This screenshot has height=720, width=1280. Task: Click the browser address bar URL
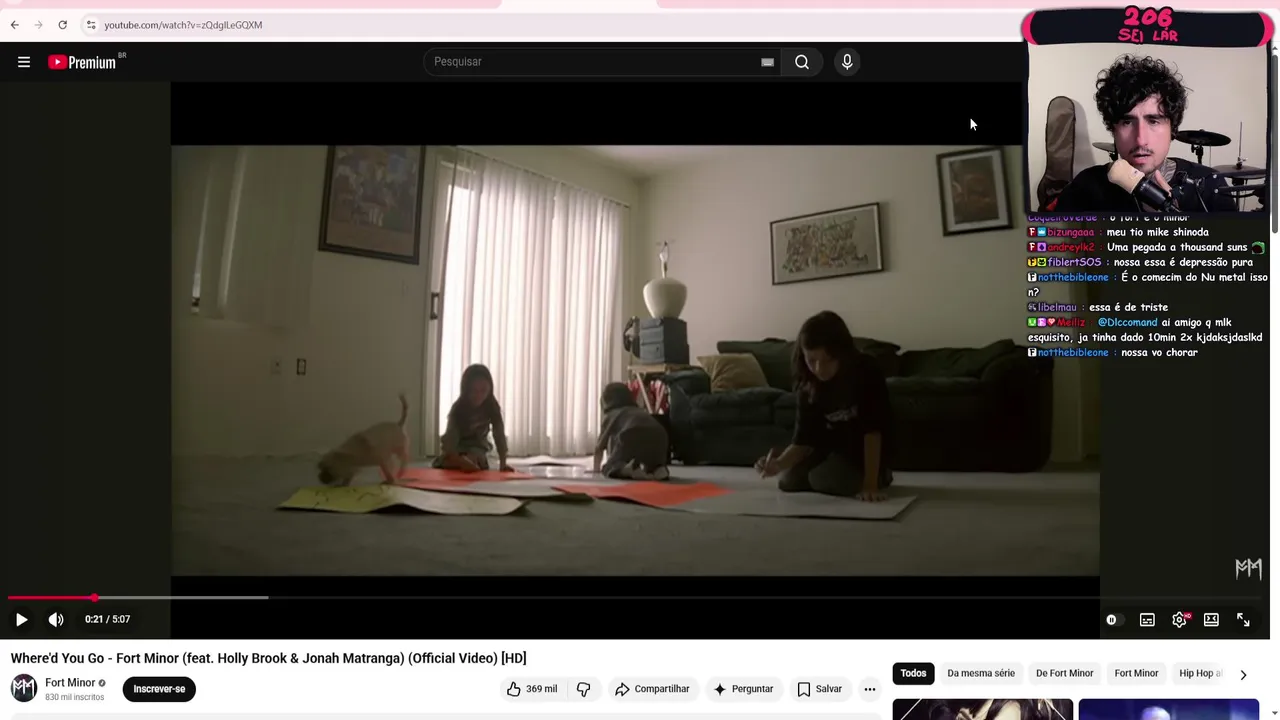tap(183, 25)
